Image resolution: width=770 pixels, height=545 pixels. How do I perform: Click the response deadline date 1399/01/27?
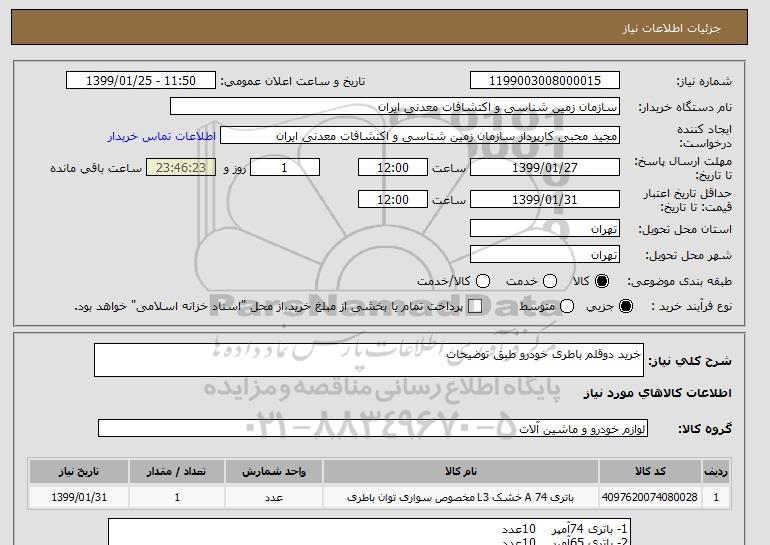tap(545, 167)
